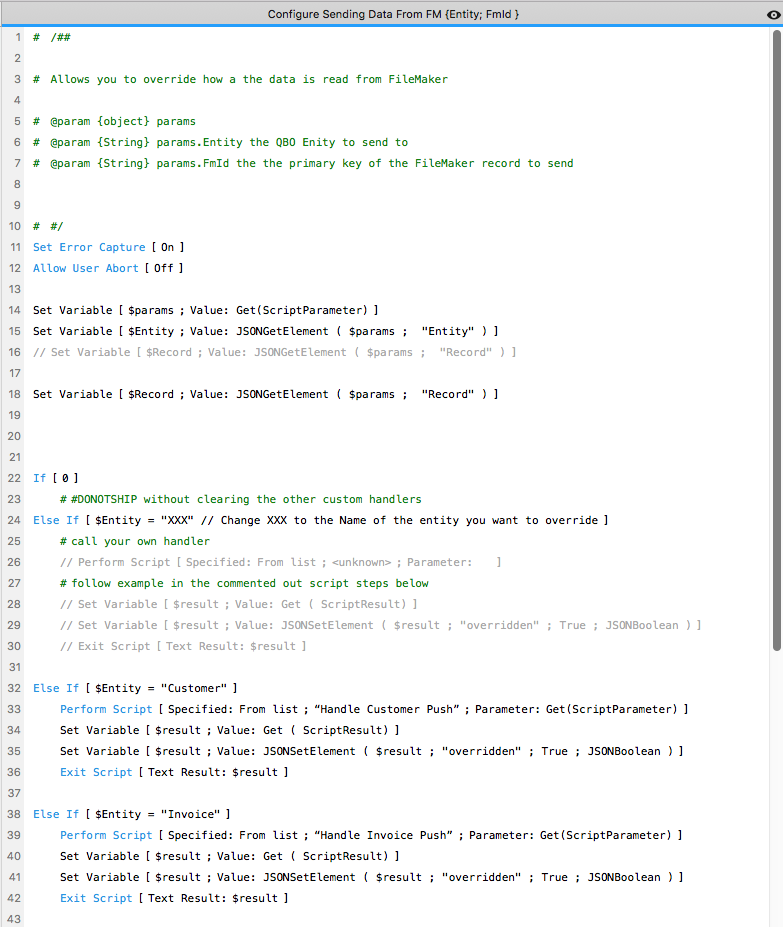Select 'Exit Script' step on line 36
The image size is (783, 927).
tap(174, 772)
